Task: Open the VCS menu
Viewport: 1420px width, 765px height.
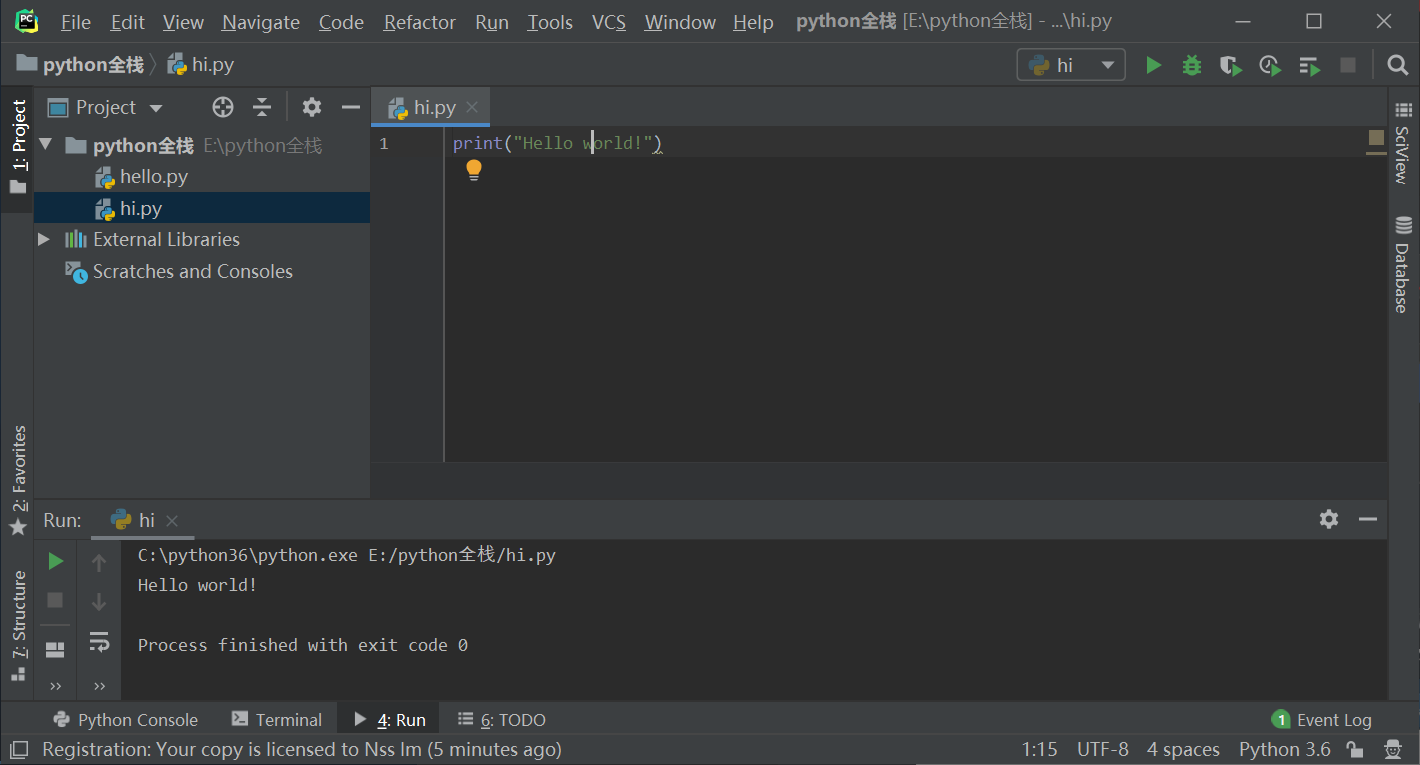Action: click(608, 22)
